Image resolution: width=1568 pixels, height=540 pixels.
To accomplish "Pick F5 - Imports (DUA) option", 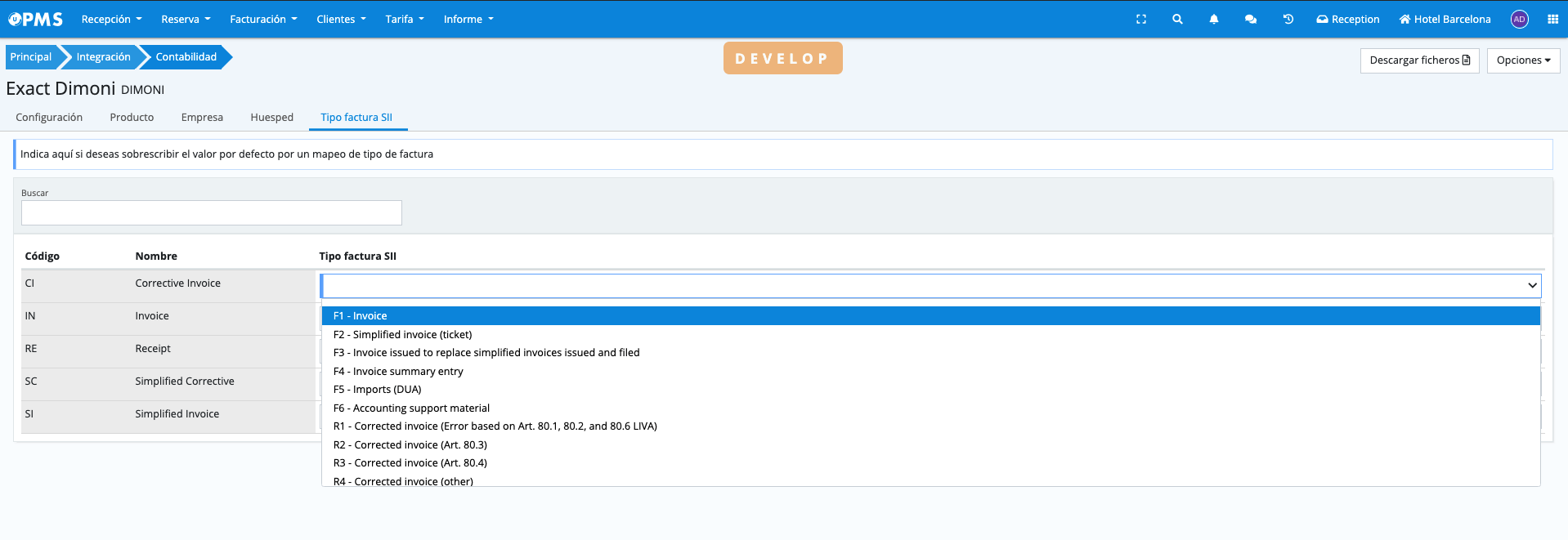I will pyautogui.click(x=377, y=390).
